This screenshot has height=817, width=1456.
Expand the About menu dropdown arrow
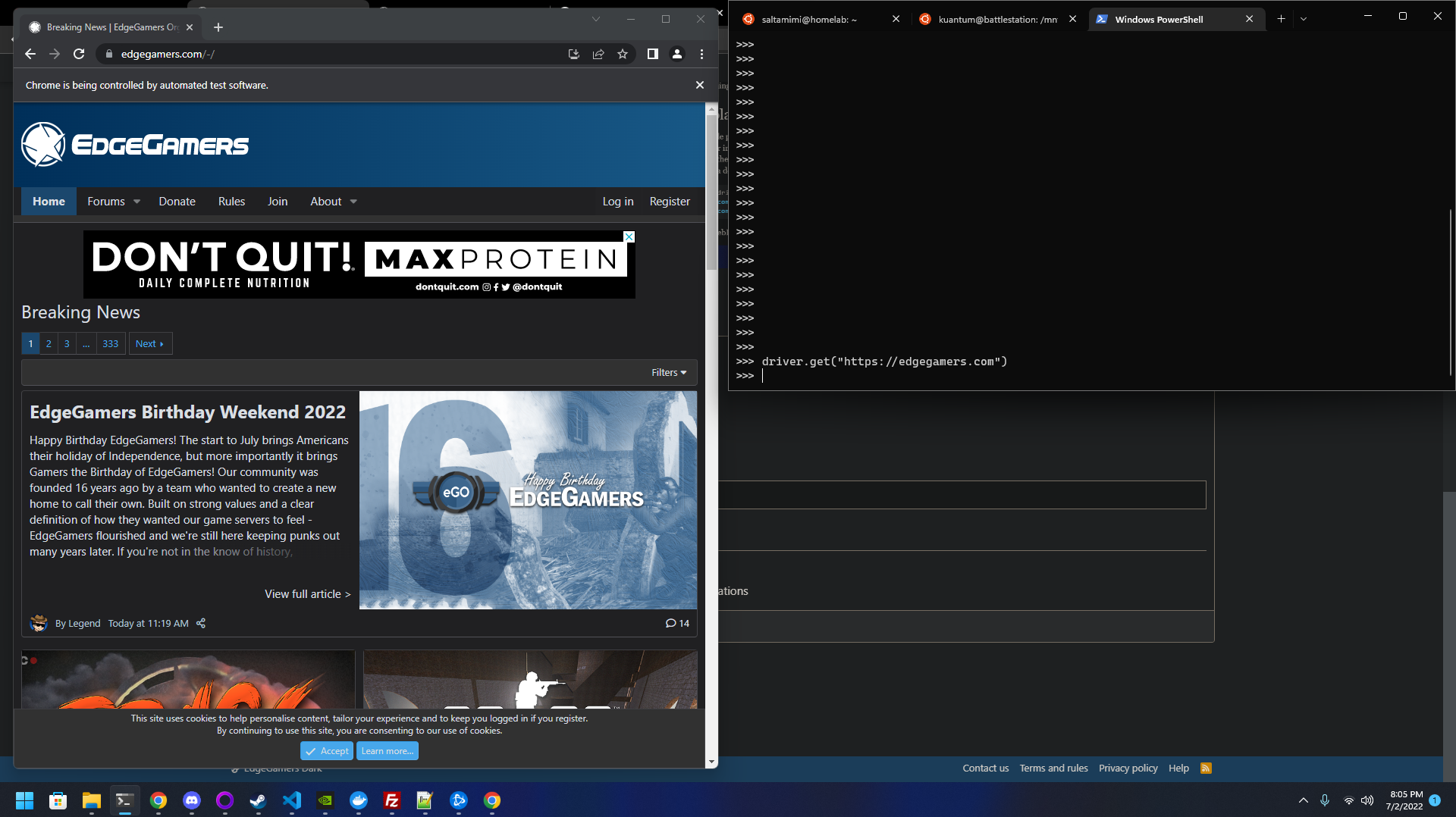[x=353, y=202]
